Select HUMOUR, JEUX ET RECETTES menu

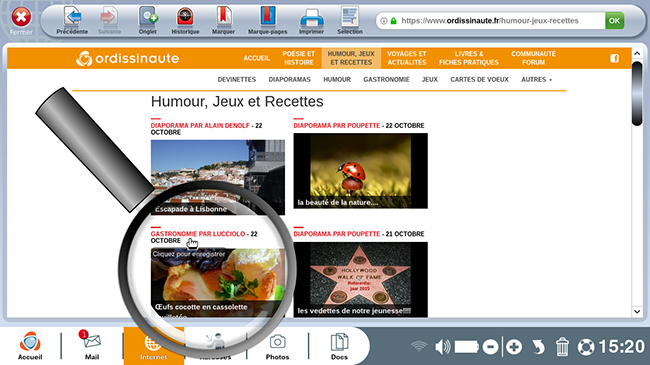tap(351, 58)
